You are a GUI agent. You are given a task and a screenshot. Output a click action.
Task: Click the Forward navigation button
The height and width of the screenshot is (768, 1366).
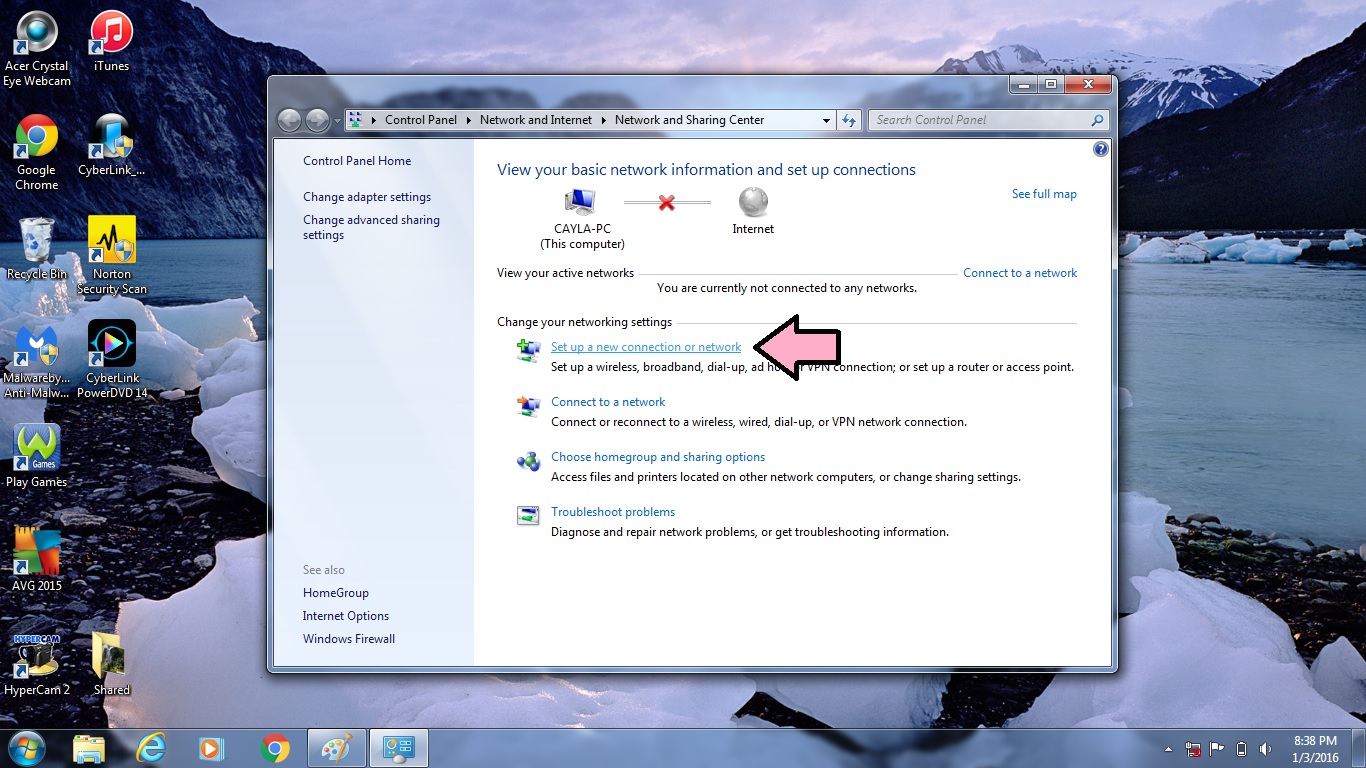[317, 120]
